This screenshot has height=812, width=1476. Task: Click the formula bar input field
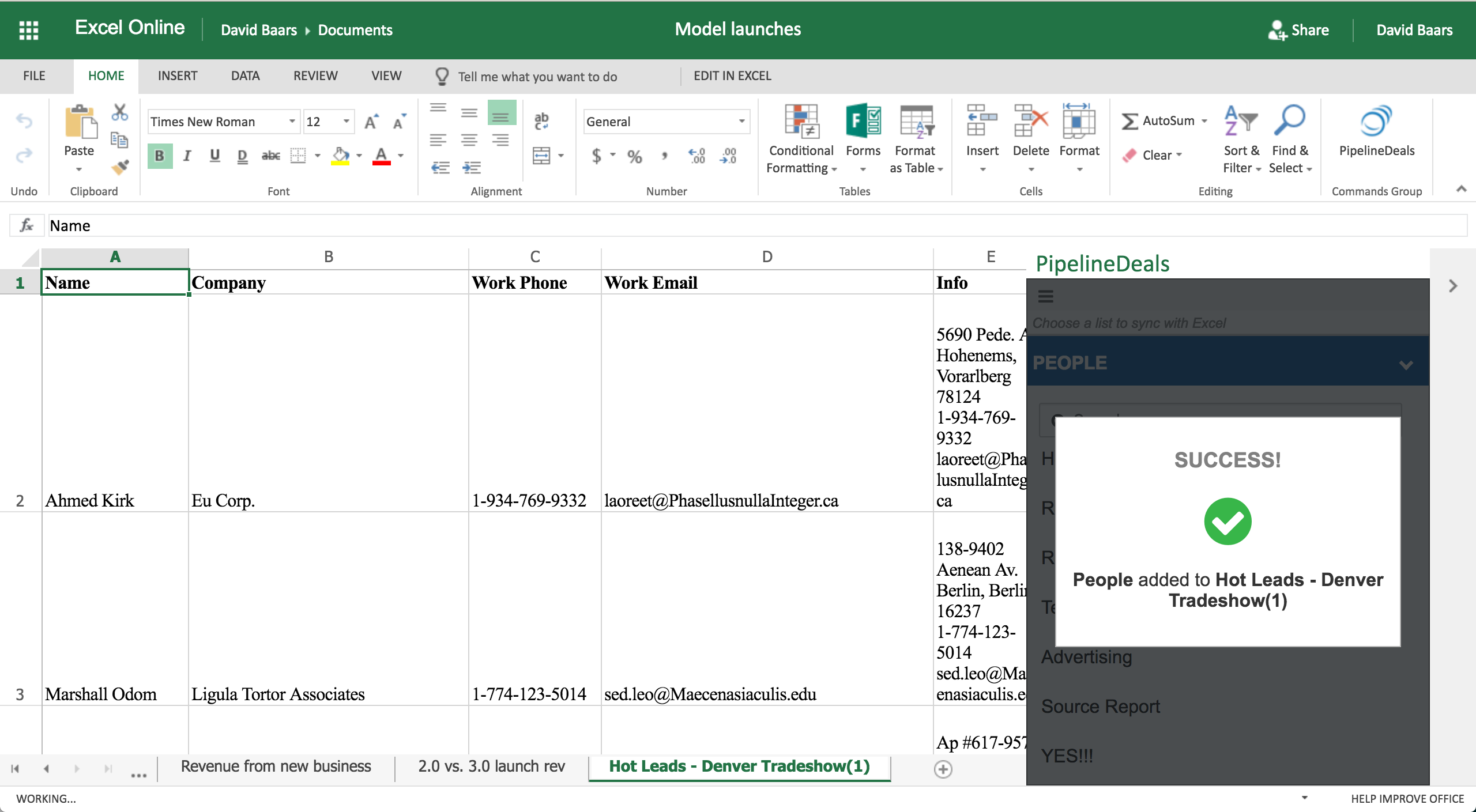click(x=750, y=225)
